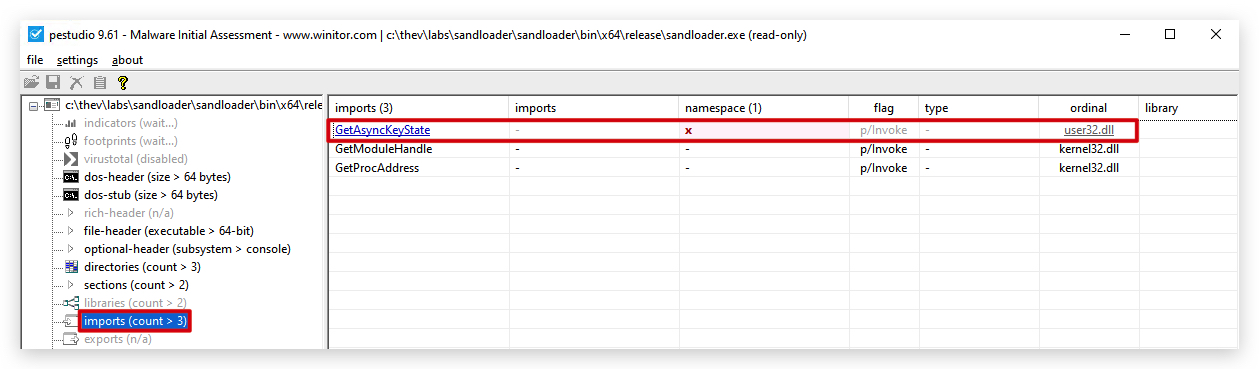Click the imports arrow icon
Viewport: 1259px width, 369px height.
[70, 321]
